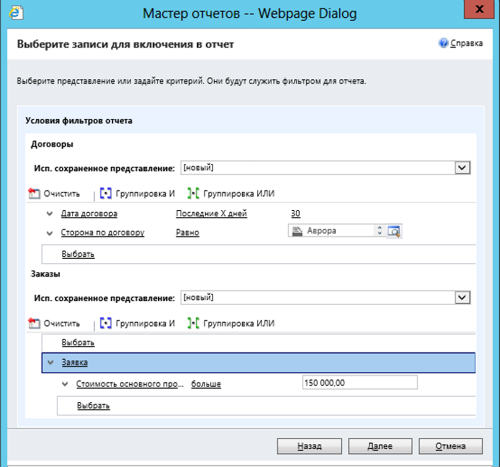Collapse the chevron beside Заявка
The height and width of the screenshot is (467, 500).
point(50,362)
